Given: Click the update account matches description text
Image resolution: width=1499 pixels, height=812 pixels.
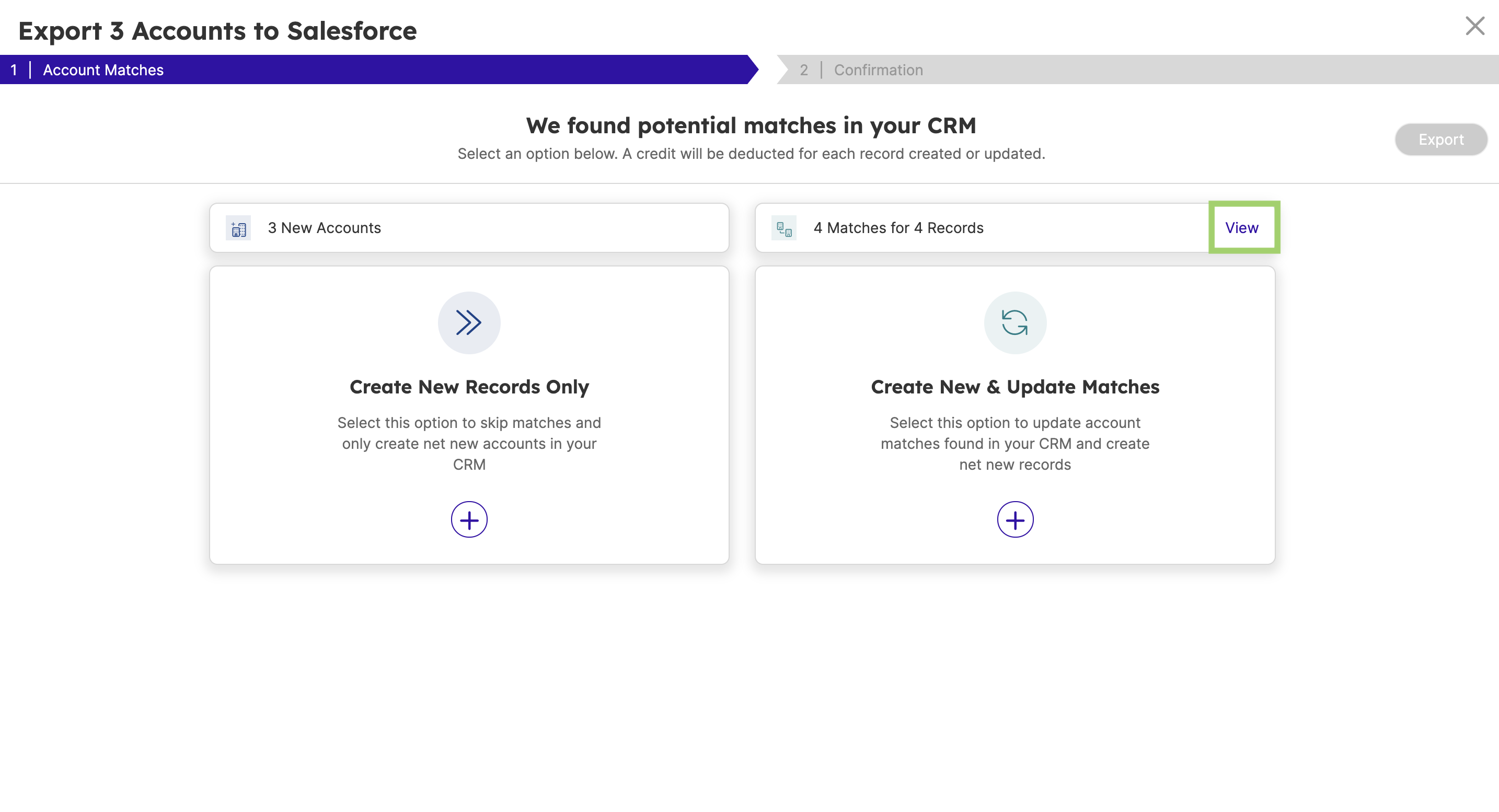Looking at the screenshot, I should [1014, 443].
